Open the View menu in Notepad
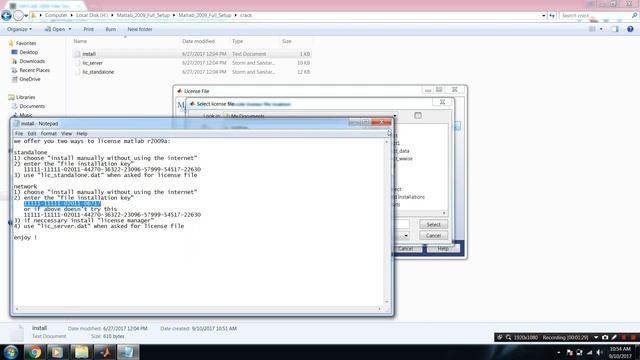The width and height of the screenshot is (640, 360). (x=67, y=133)
